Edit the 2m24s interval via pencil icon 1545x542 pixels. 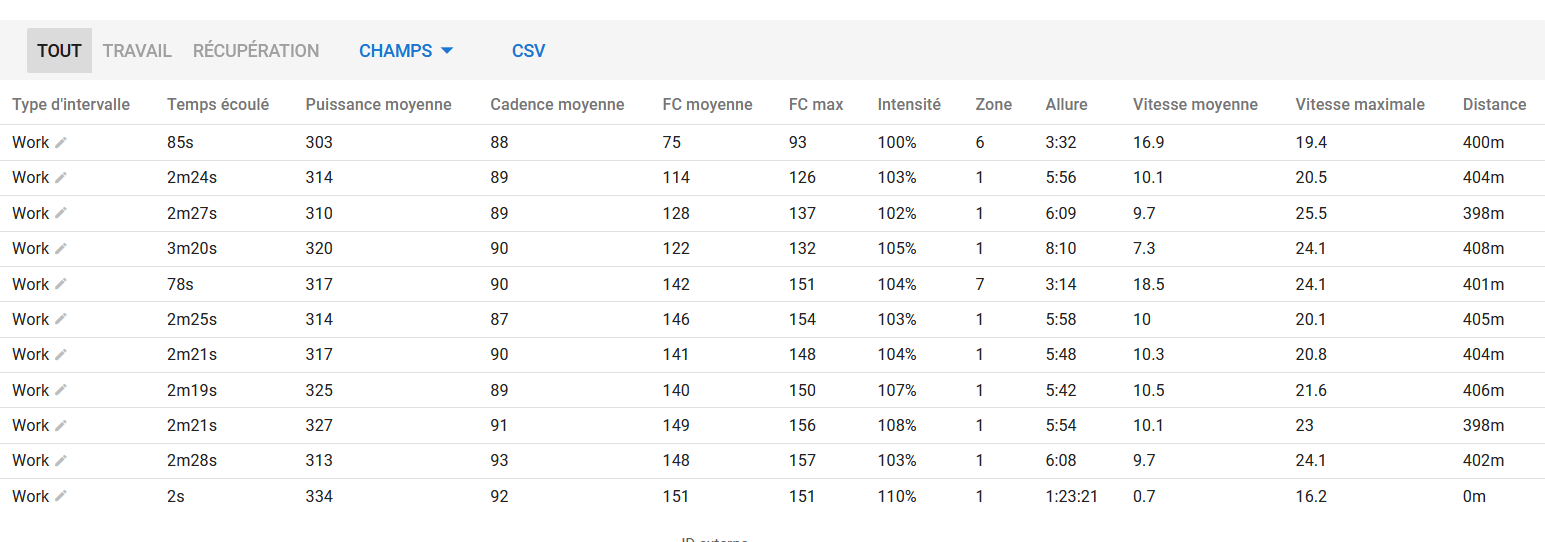(x=61, y=178)
